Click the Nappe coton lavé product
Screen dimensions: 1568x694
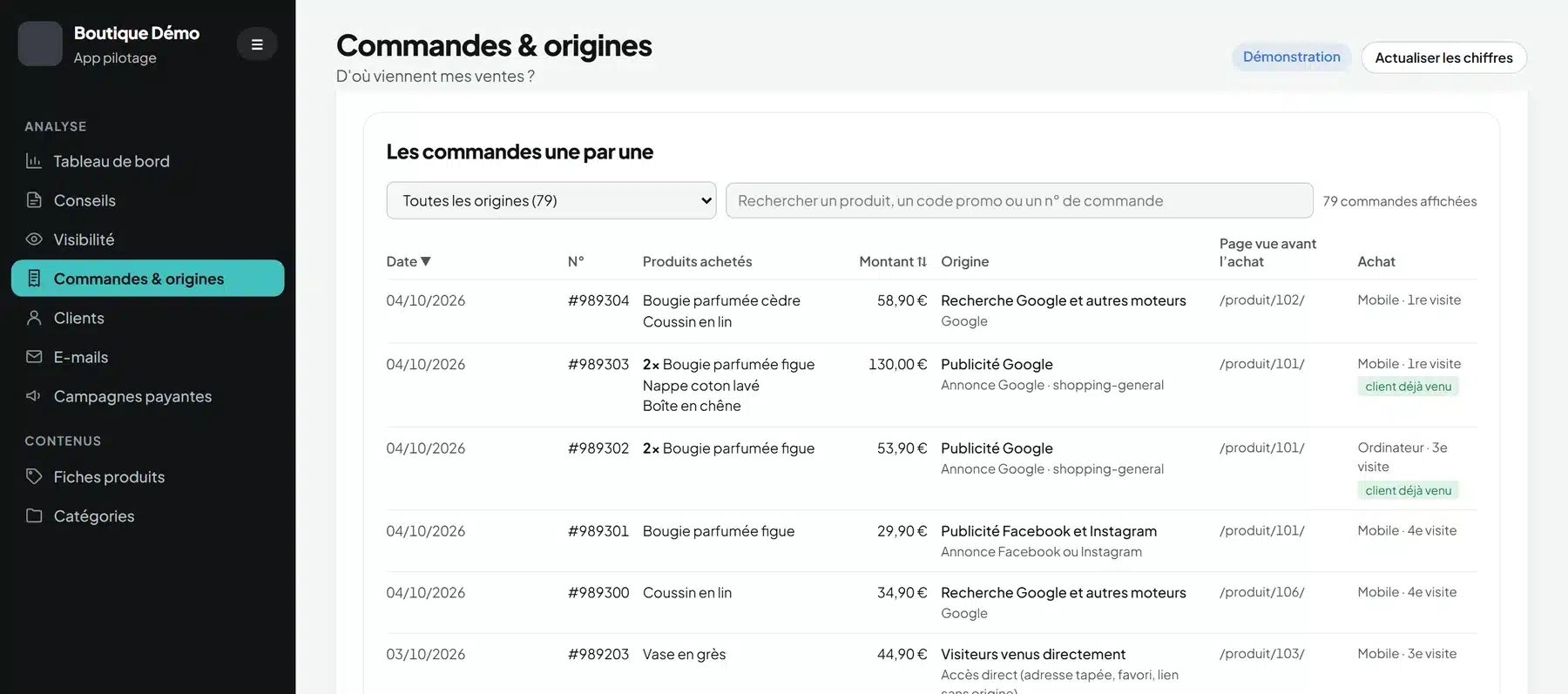[701, 386]
